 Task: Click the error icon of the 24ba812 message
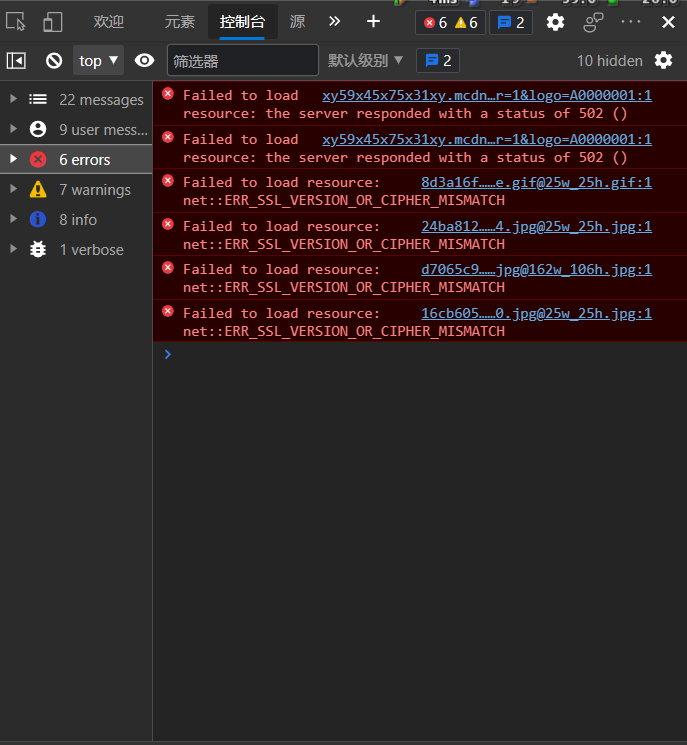click(x=168, y=224)
